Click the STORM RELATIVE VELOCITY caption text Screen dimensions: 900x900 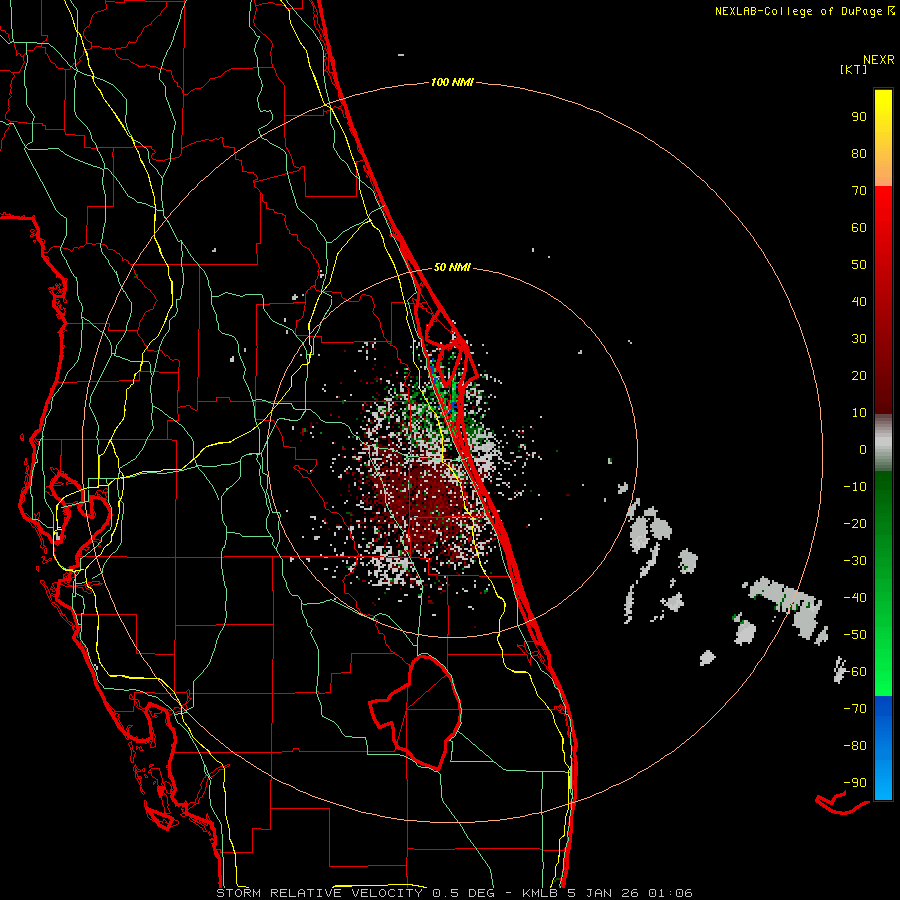coord(319,893)
